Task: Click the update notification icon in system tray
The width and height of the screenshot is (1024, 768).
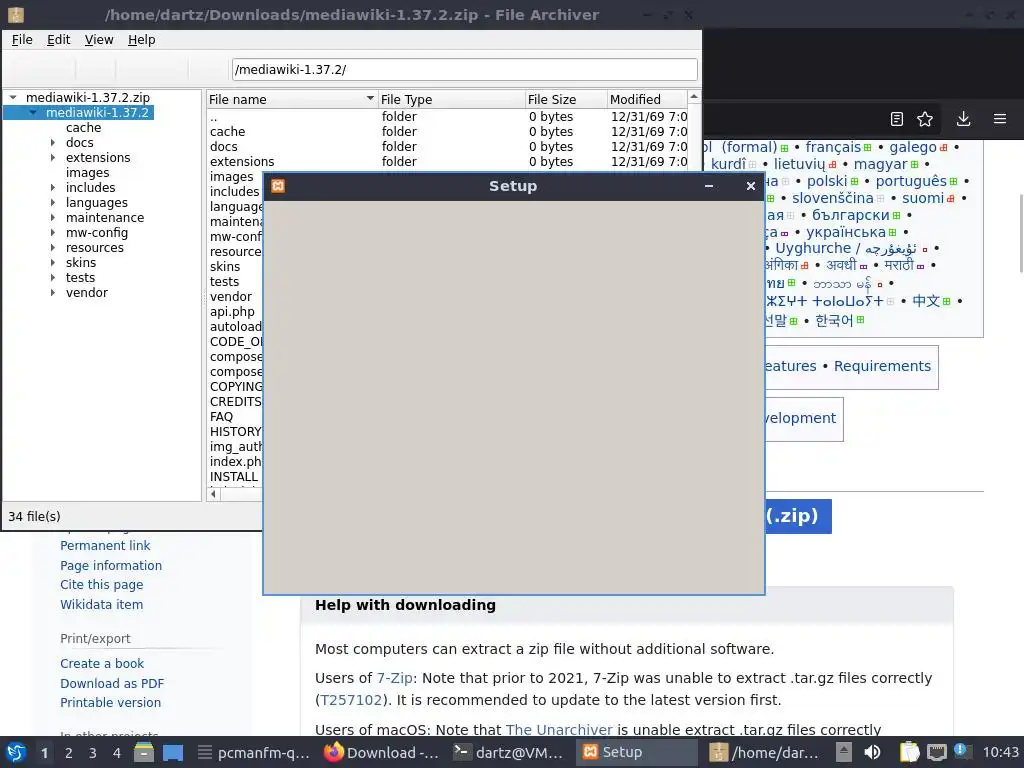Action: pyautogui.click(x=961, y=751)
